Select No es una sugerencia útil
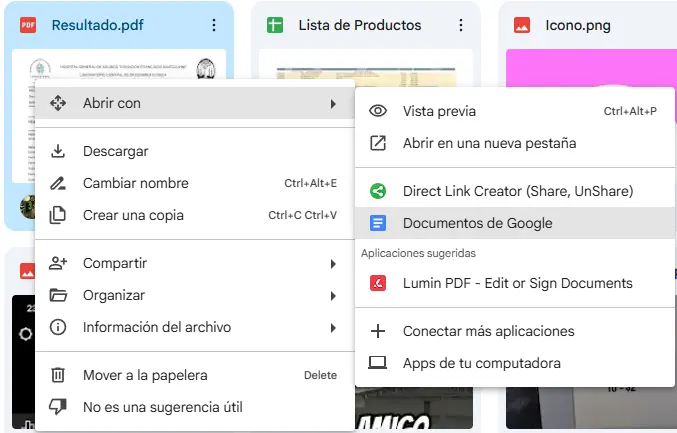Viewport: 677px width, 433px height. 162,407
